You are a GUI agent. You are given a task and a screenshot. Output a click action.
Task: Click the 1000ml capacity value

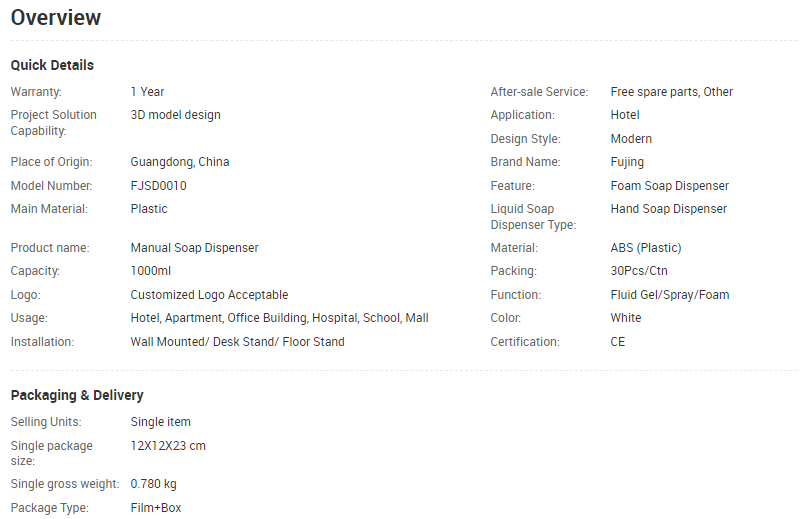click(x=151, y=271)
